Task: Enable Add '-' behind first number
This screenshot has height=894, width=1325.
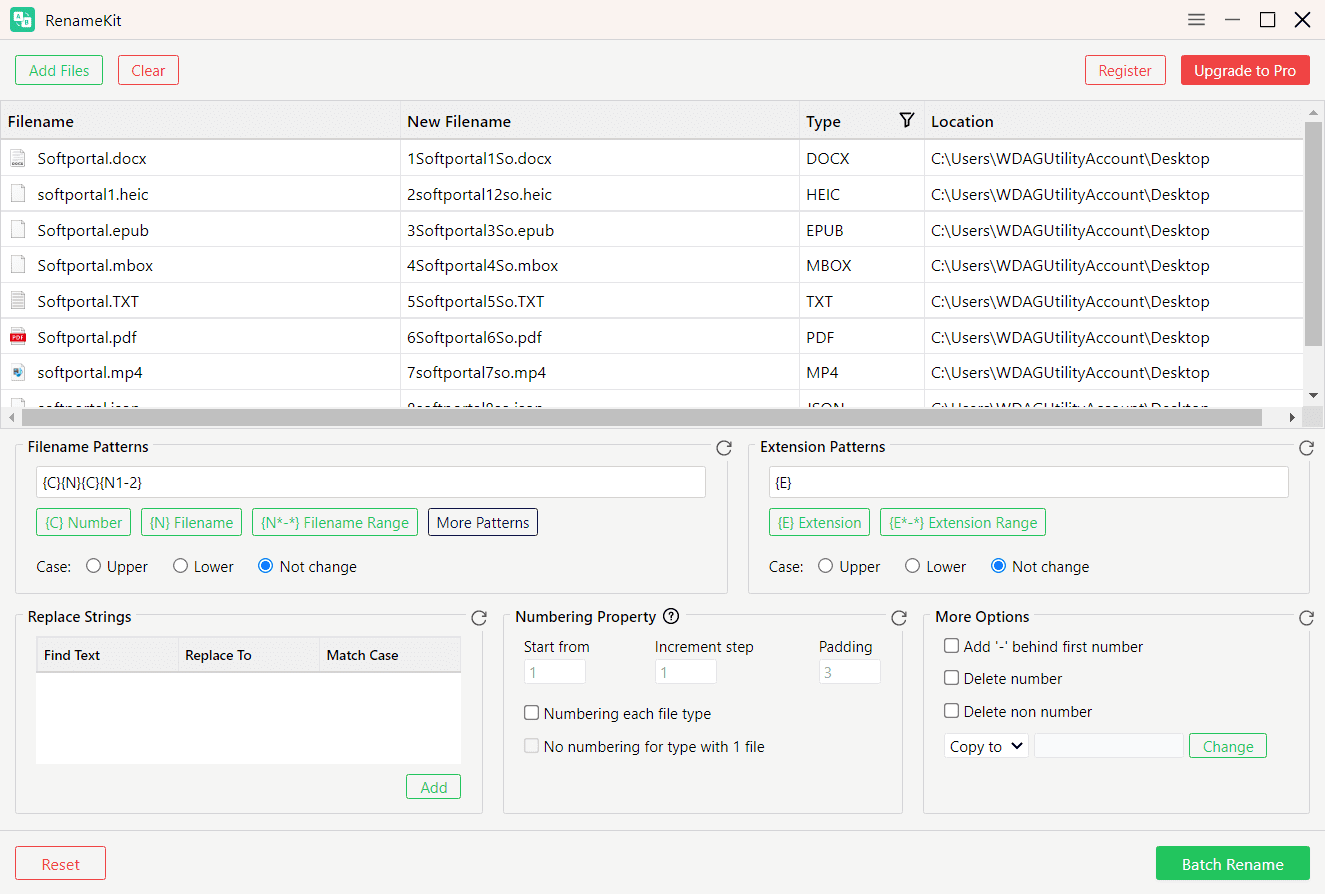Action: pyautogui.click(x=952, y=647)
